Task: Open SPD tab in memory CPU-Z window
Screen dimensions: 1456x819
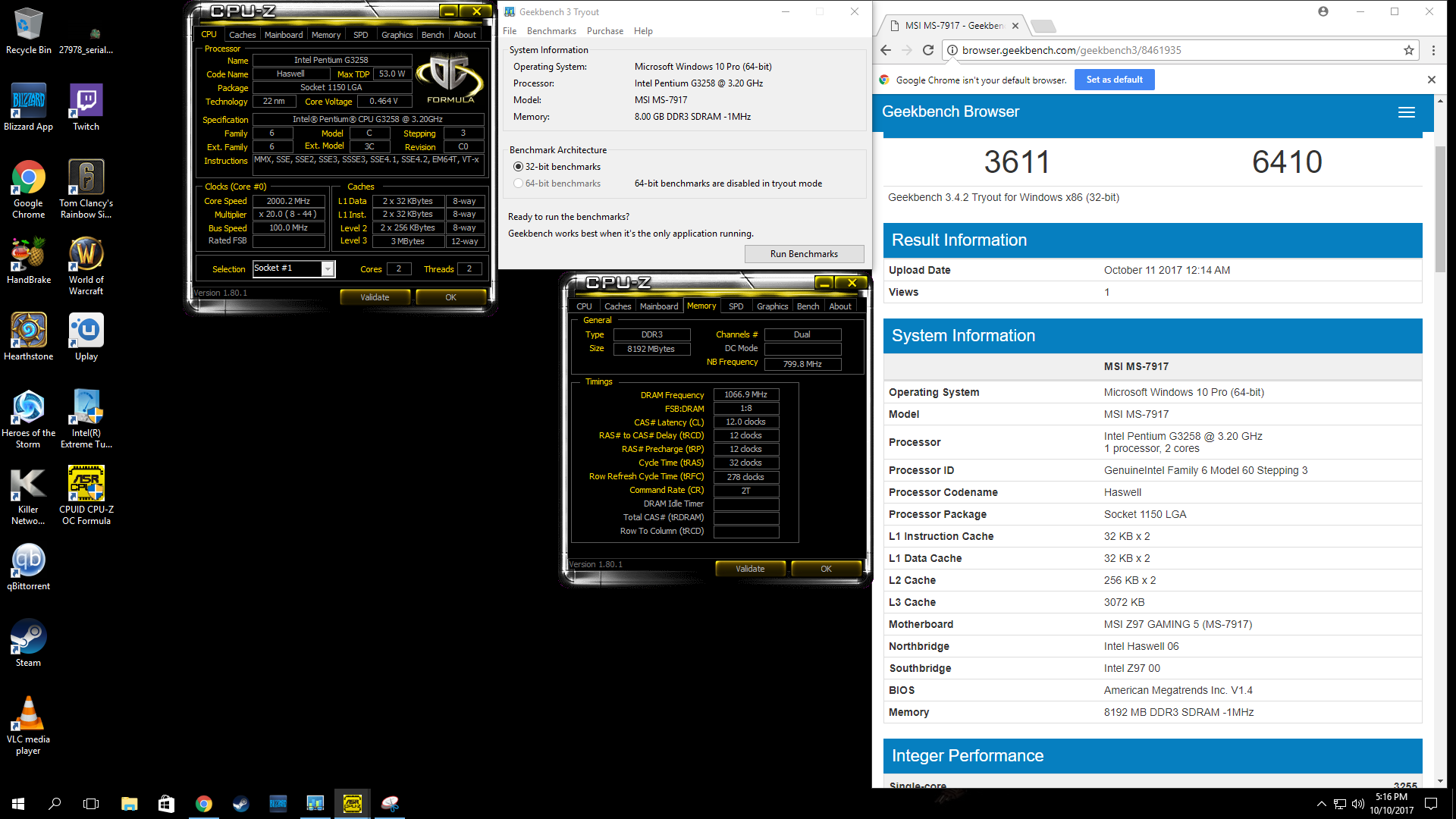Action: tap(736, 306)
